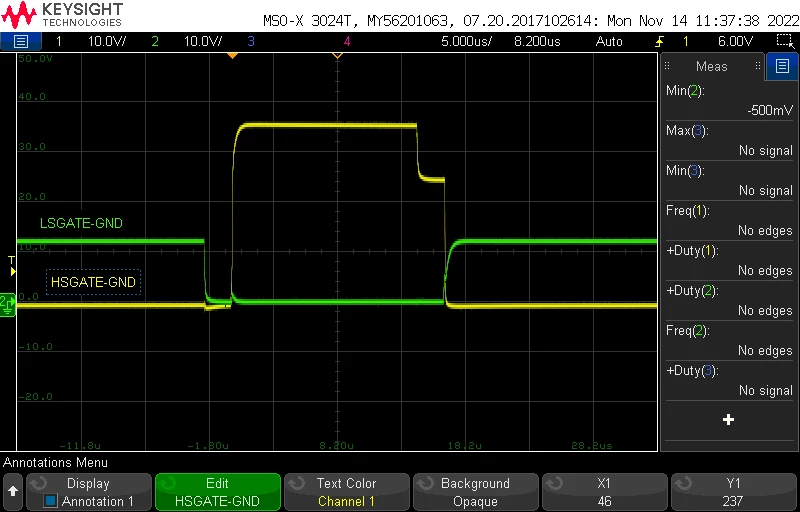Toggle the Annotation 1 display checkbox
Image resolution: width=800 pixels, height=512 pixels.
(x=50, y=501)
